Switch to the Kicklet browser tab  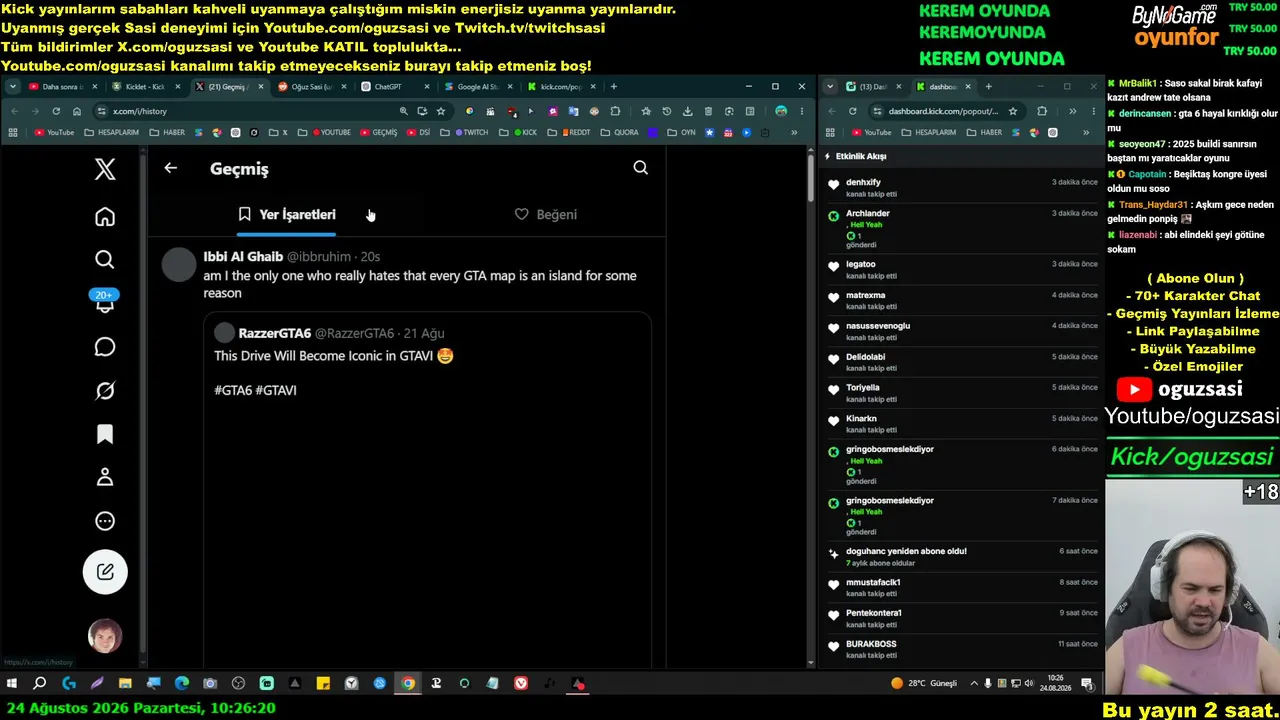pos(145,87)
